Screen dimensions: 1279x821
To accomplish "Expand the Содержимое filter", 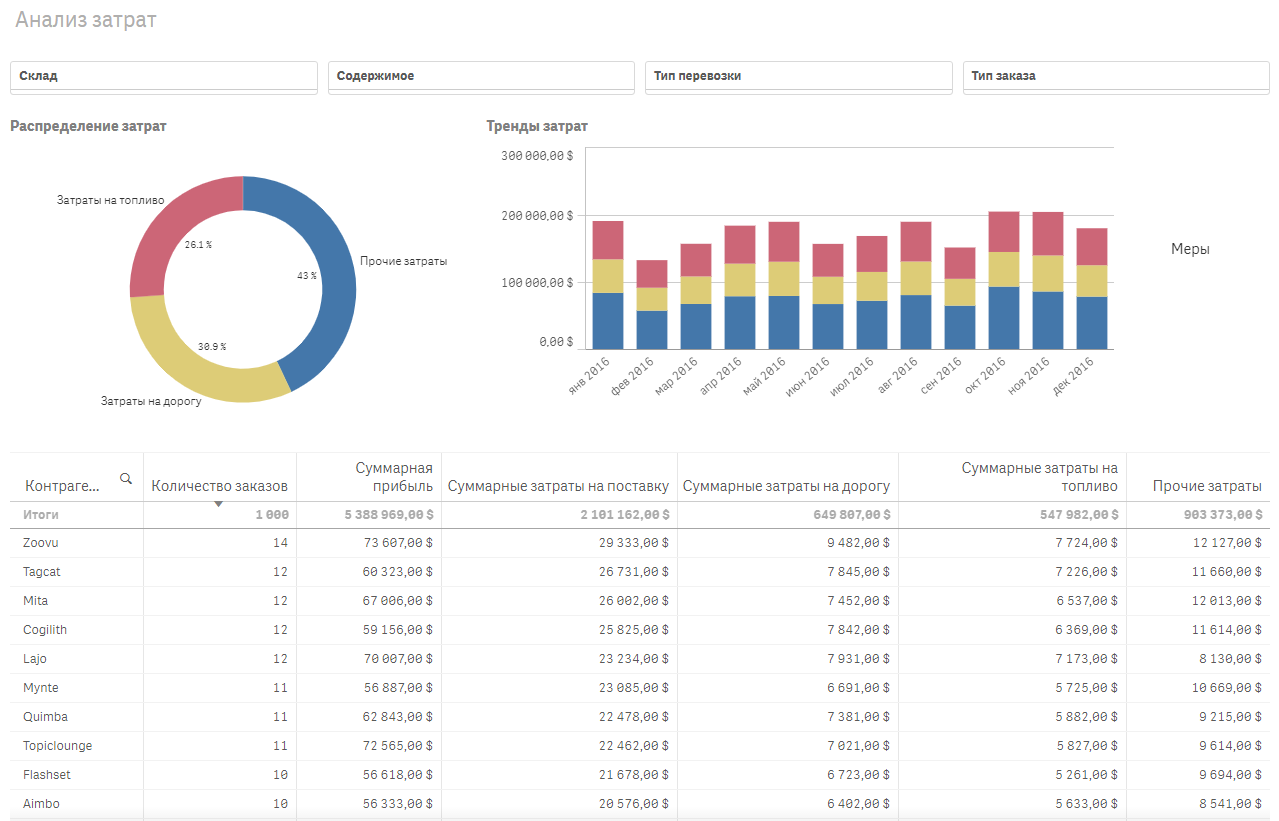I will pos(481,76).
